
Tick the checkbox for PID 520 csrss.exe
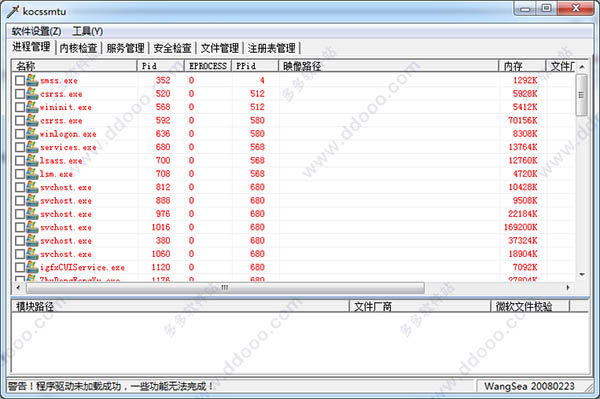[x=20, y=94]
